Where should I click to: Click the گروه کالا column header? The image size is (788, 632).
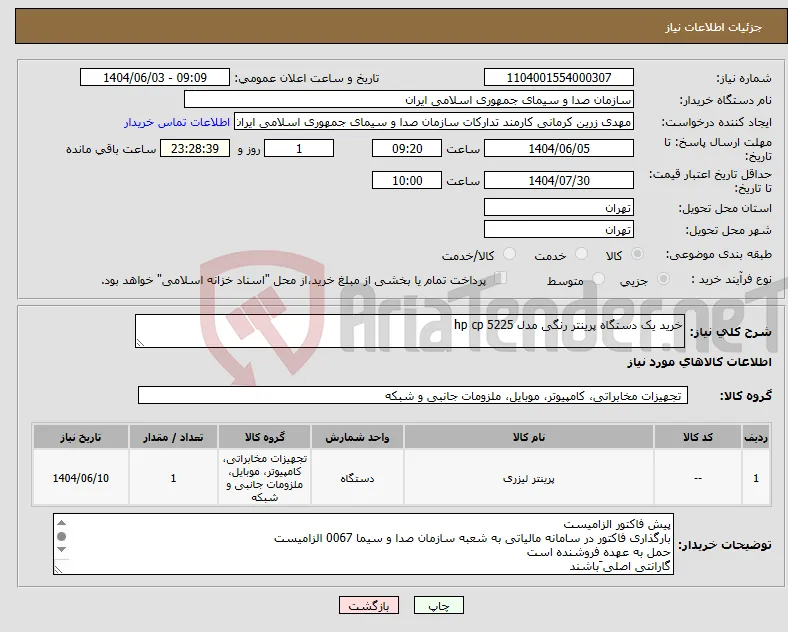tap(264, 437)
